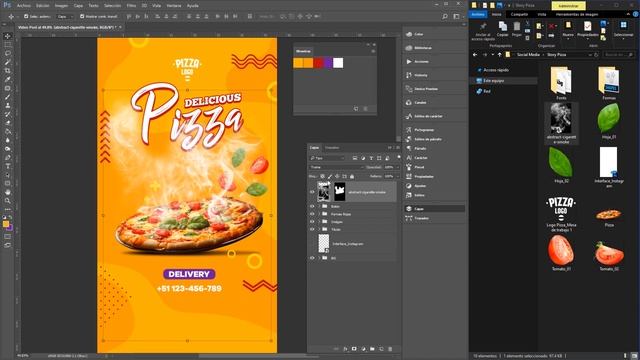640x360 pixels.
Task: Click Propiedades in the Explorer ribbon
Action: 587,29
